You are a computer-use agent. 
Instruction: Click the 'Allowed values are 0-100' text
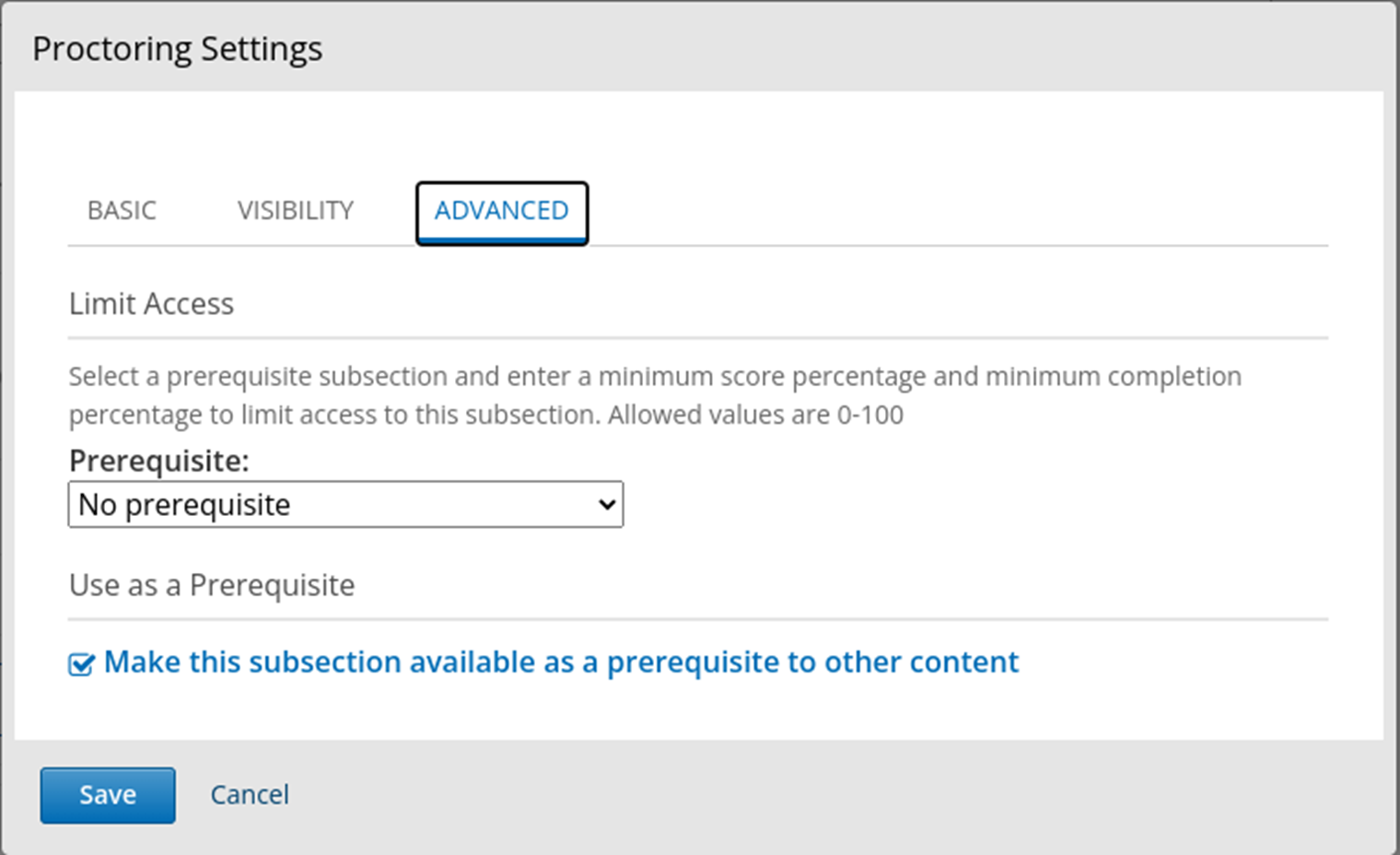755,416
